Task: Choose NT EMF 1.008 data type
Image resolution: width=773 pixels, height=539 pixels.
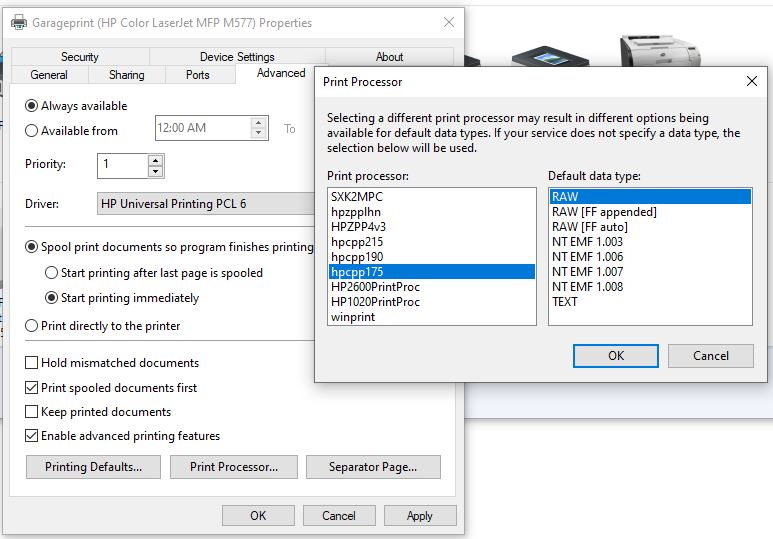Action: (650, 287)
